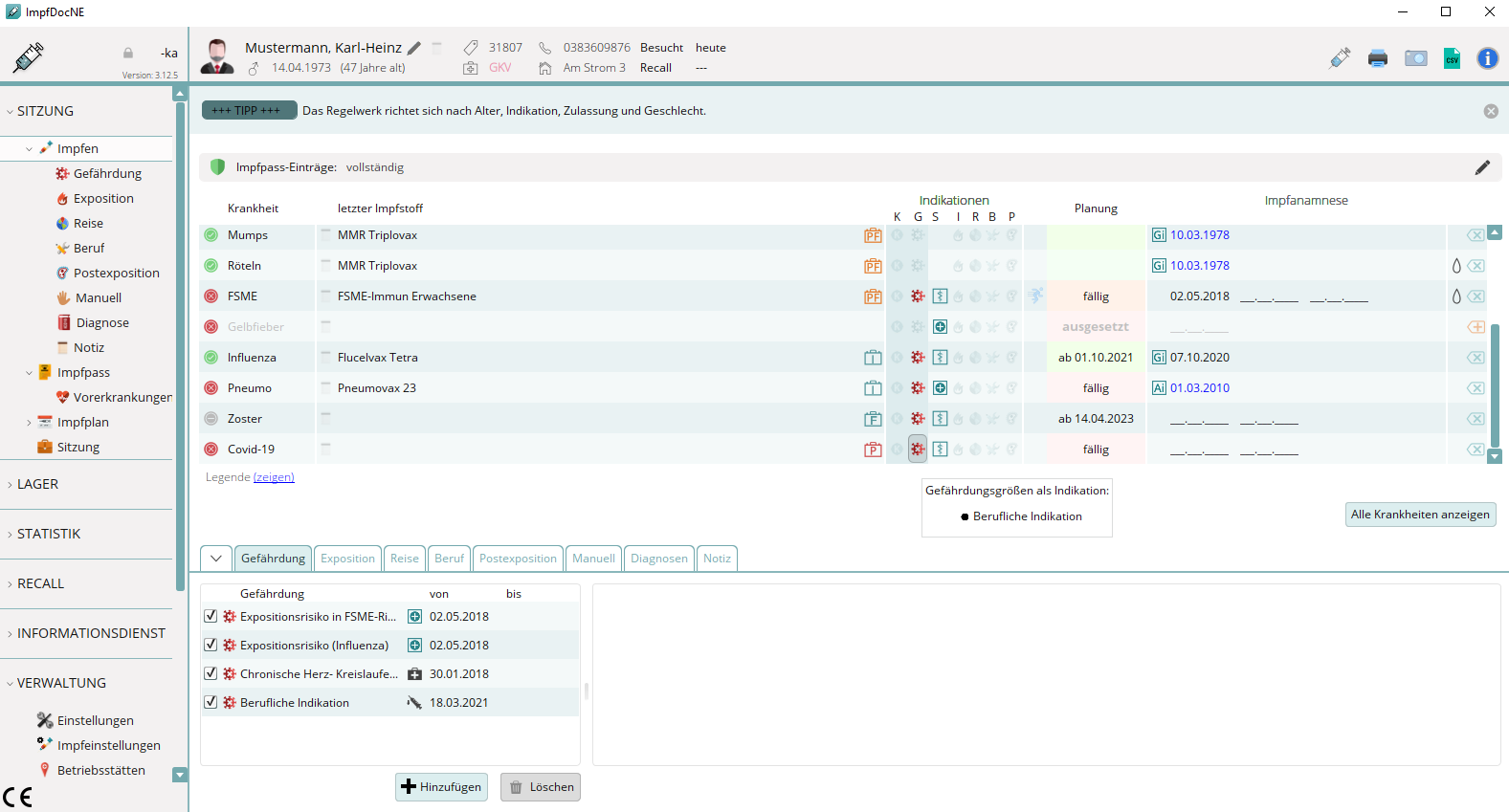Switch to the Reise tab
This screenshot has width=1509, height=812.
(x=405, y=559)
